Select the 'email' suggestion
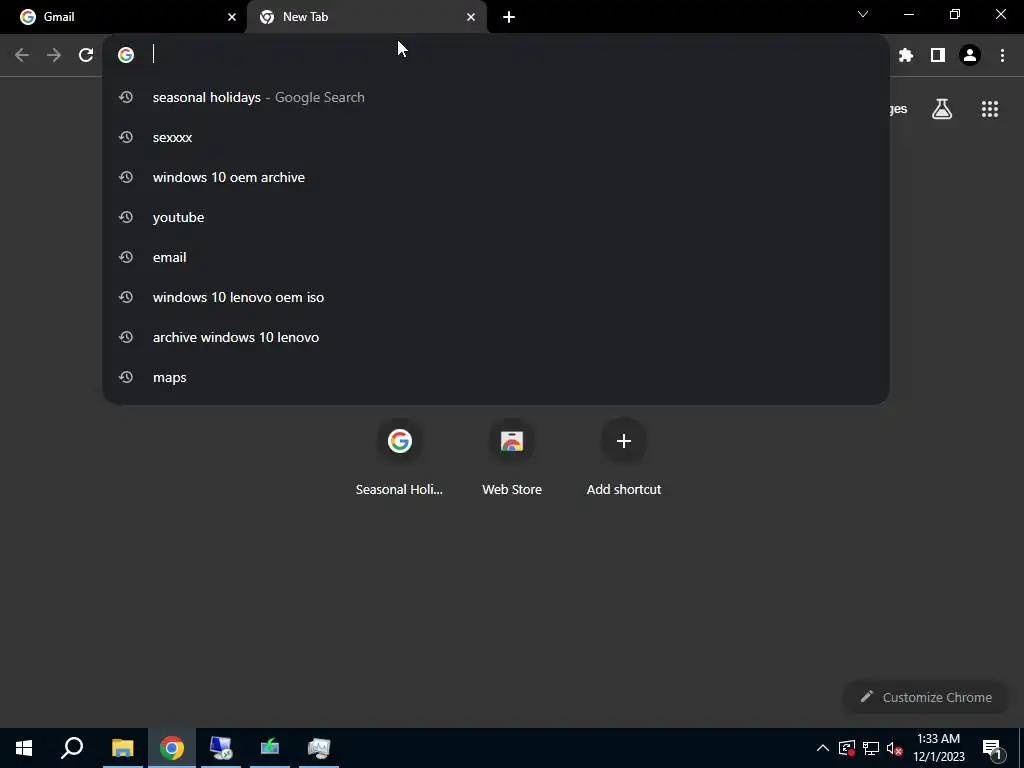 coord(496,257)
